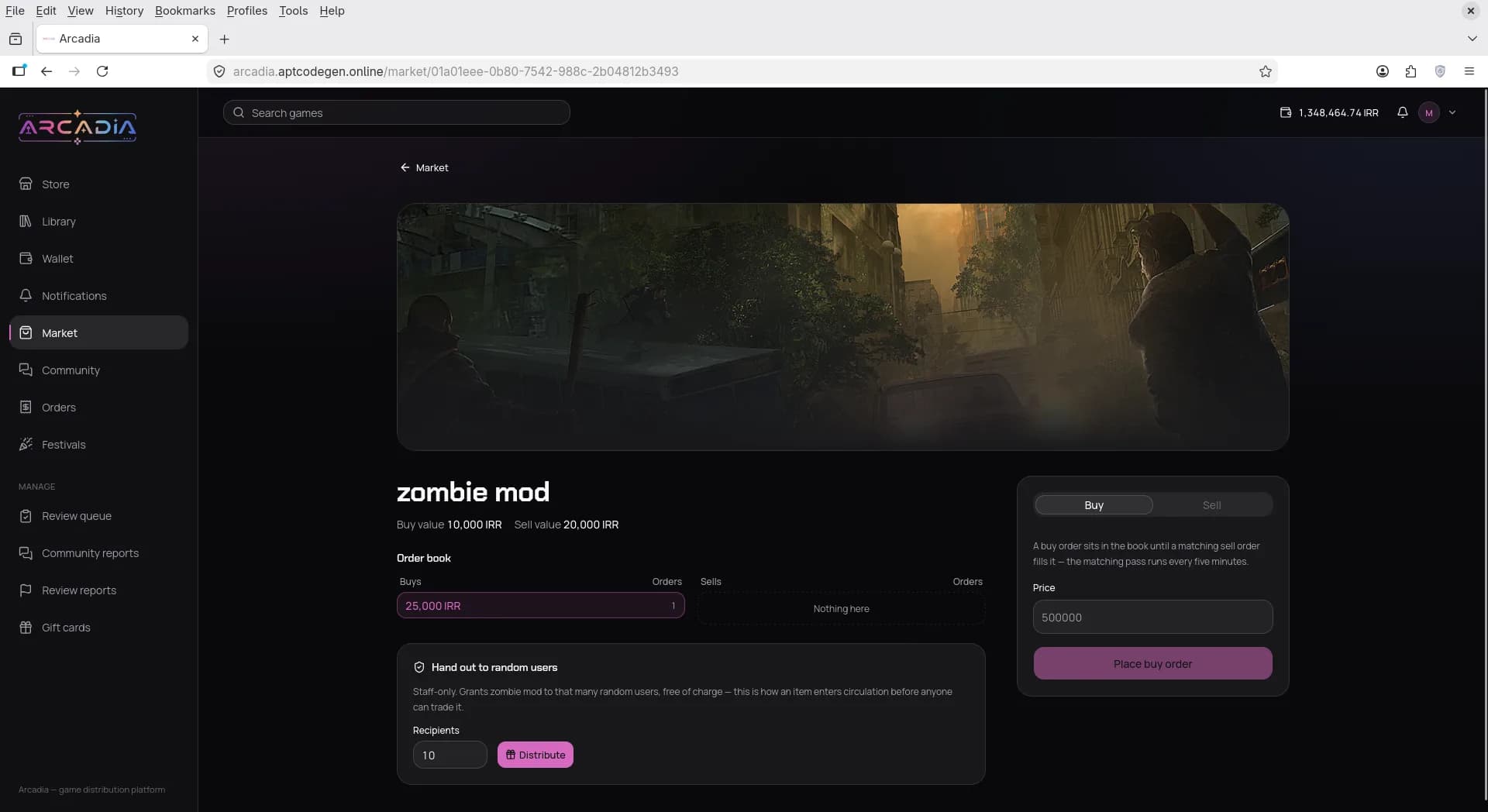Go back to Market via link
Viewport: 1488px width, 812px height.
(424, 168)
